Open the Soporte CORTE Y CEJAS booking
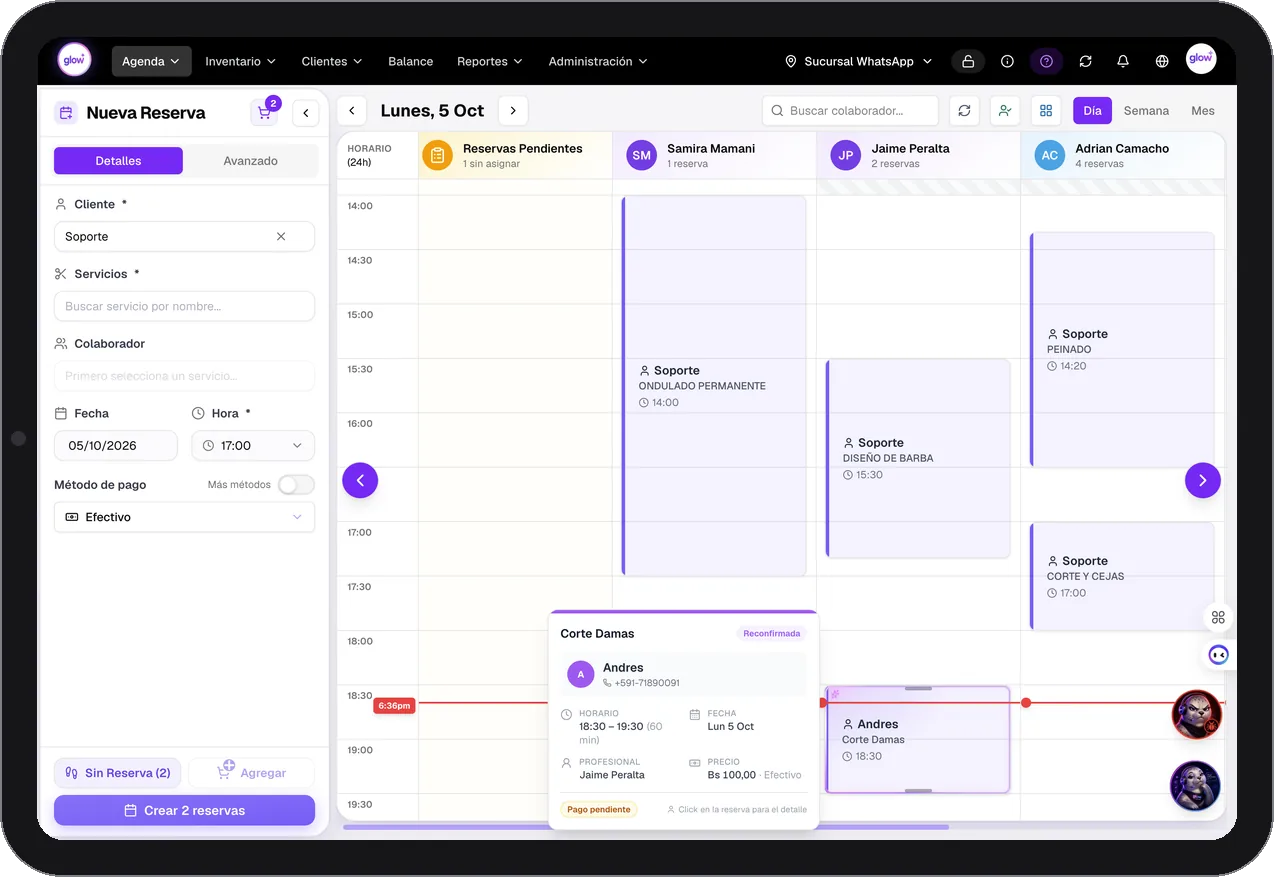Viewport: 1274px width, 877px height. coord(1122,576)
